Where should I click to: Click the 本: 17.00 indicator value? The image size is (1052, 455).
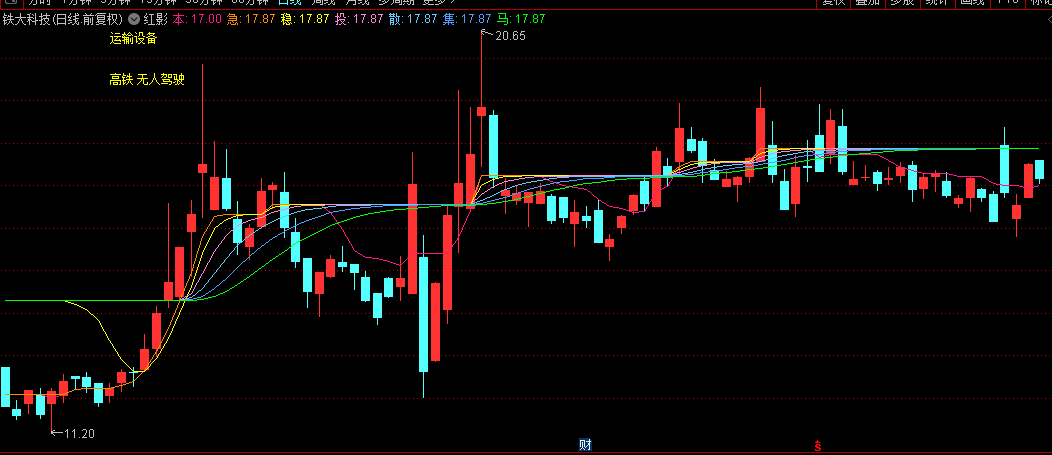coord(197,19)
